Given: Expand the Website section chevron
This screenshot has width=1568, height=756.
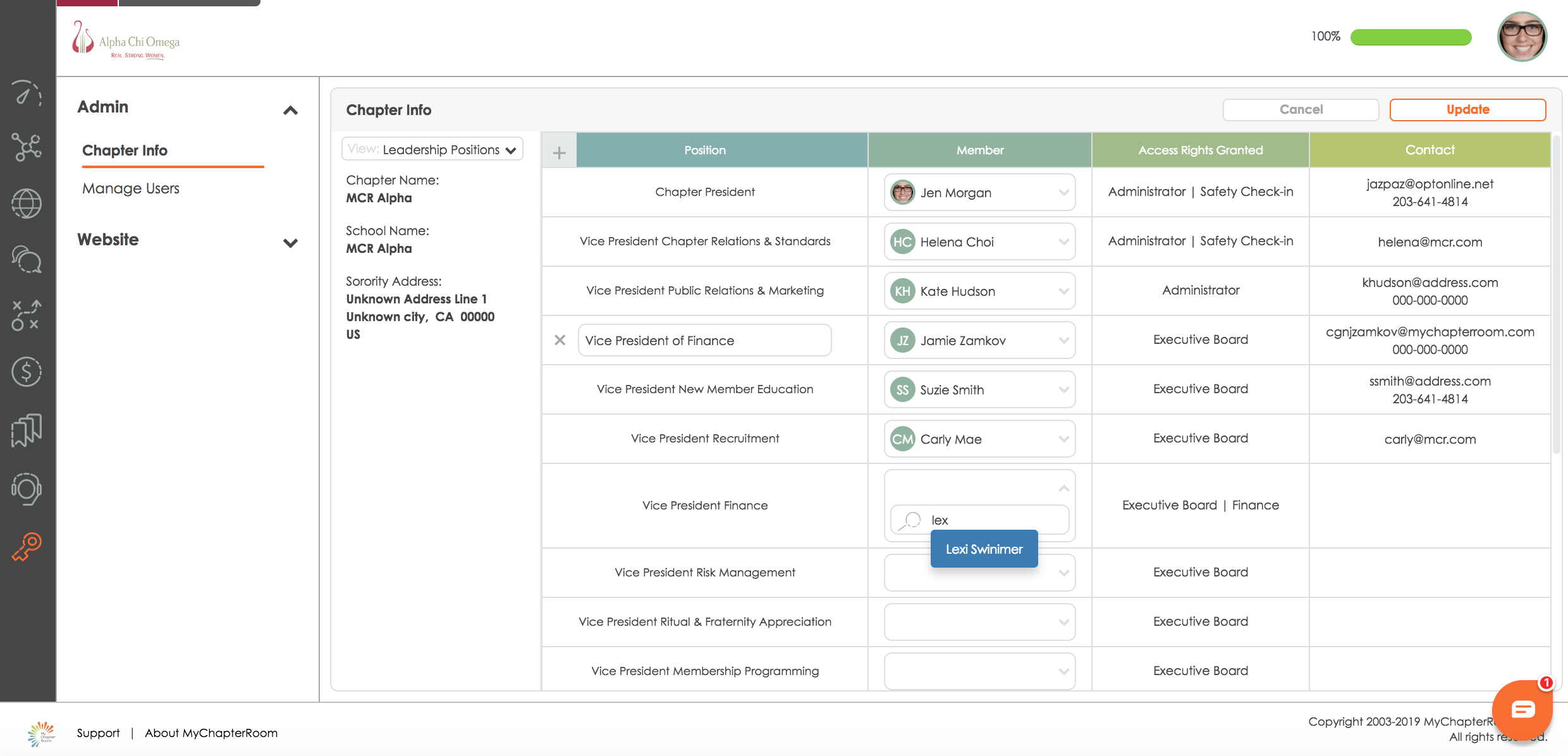Looking at the screenshot, I should click(x=290, y=243).
